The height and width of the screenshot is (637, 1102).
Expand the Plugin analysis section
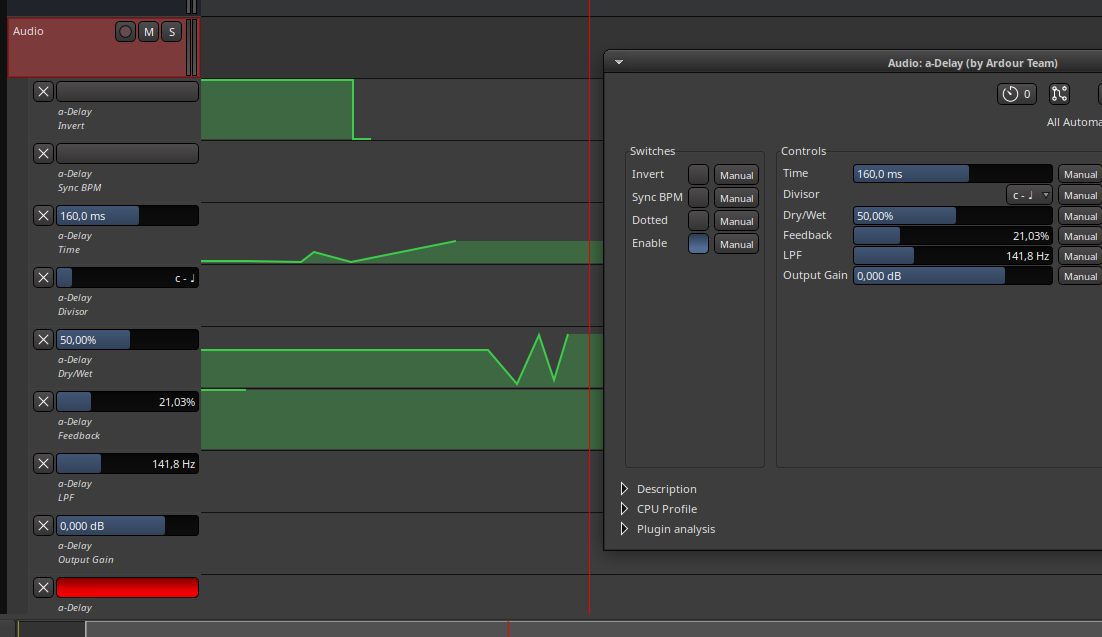point(625,529)
